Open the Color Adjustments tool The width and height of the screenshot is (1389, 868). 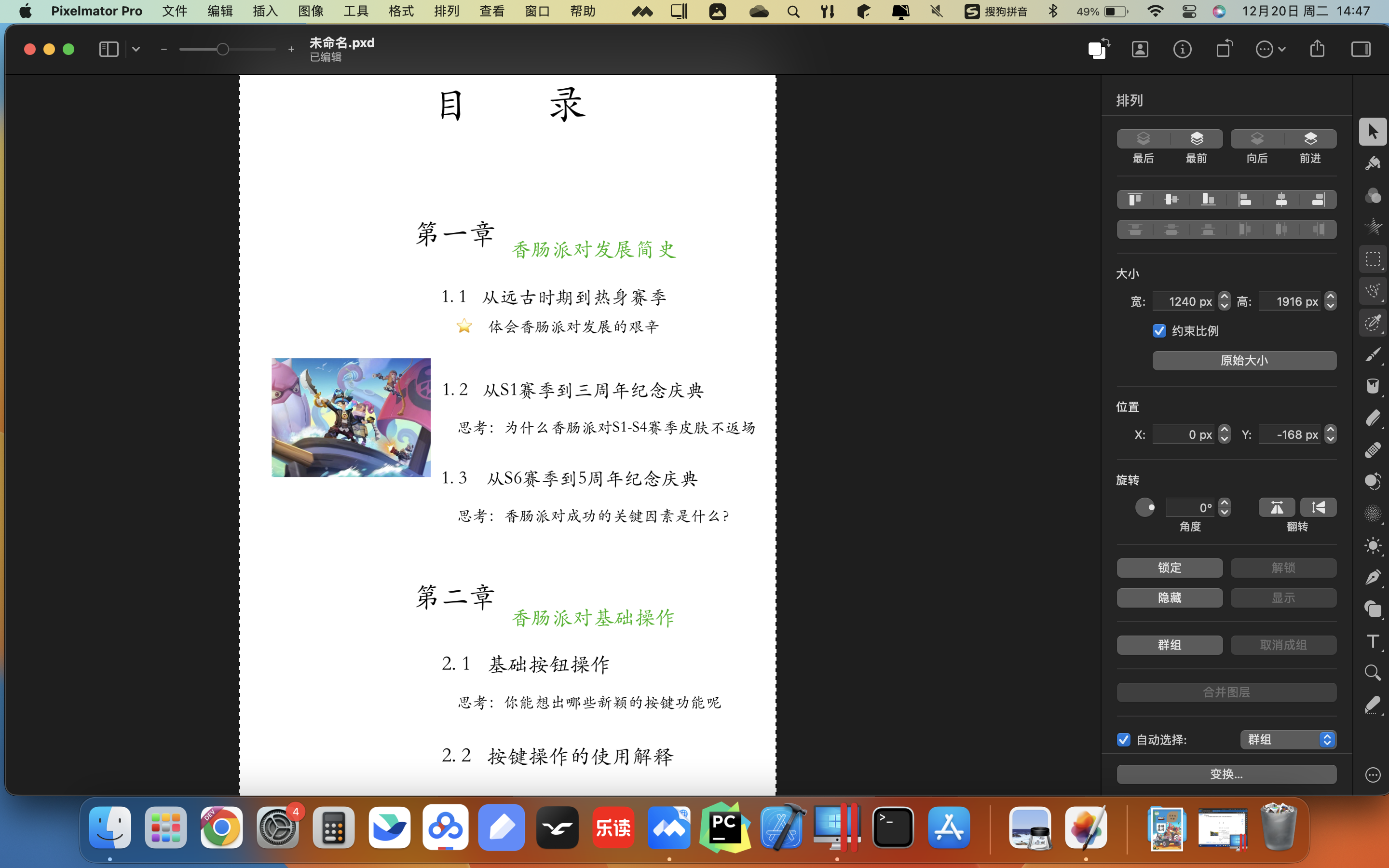[x=1372, y=195]
